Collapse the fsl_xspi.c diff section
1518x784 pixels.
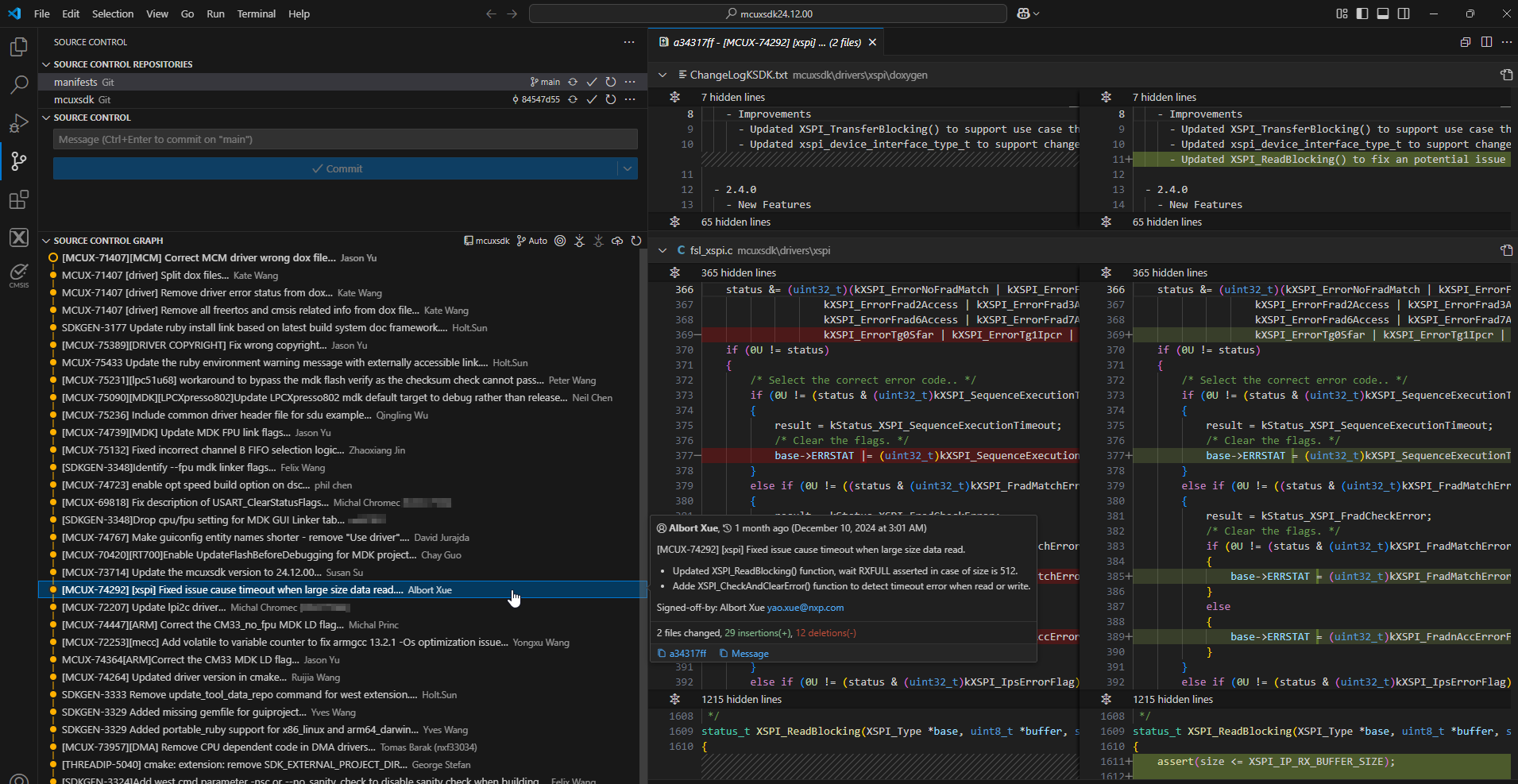pyautogui.click(x=662, y=250)
